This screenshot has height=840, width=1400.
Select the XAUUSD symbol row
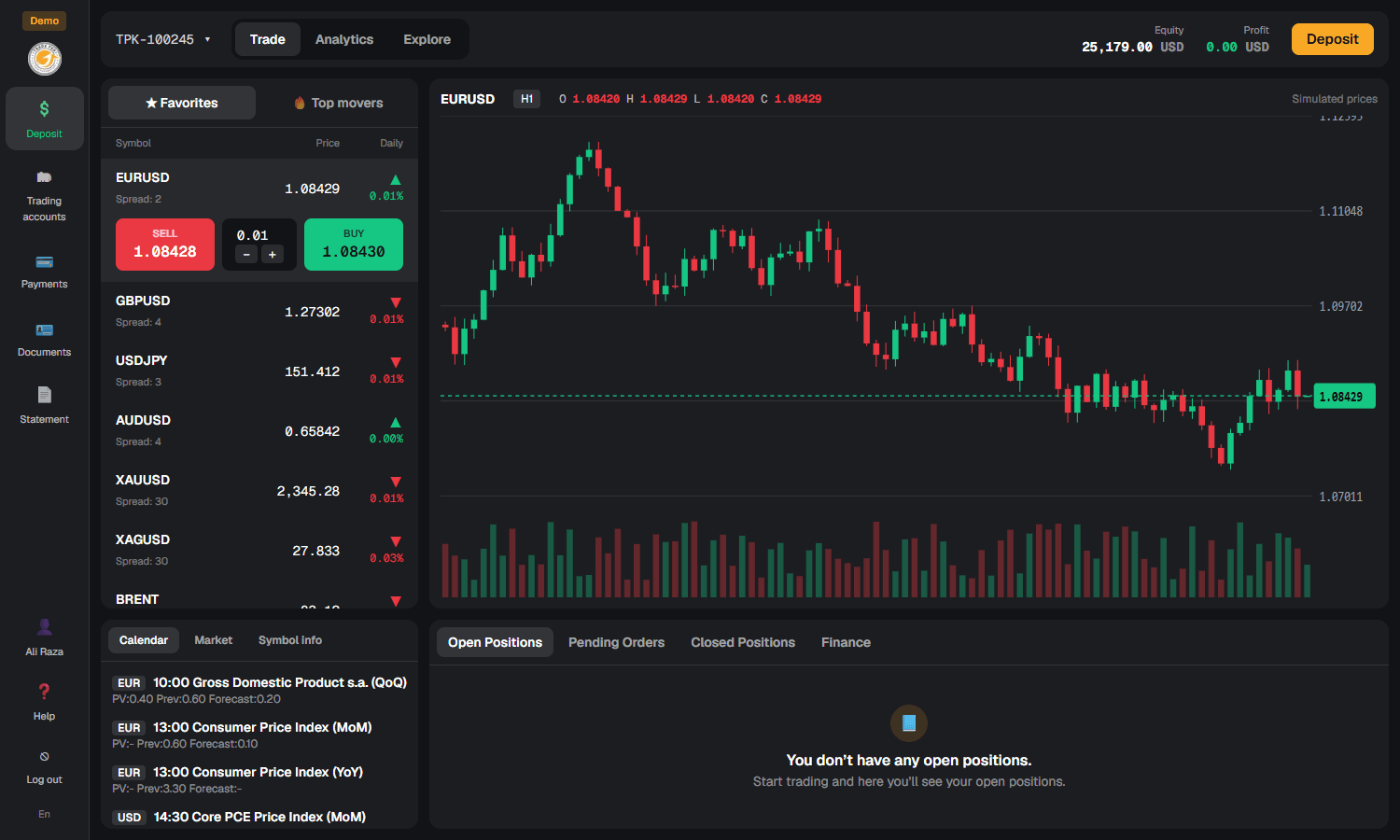[259, 491]
